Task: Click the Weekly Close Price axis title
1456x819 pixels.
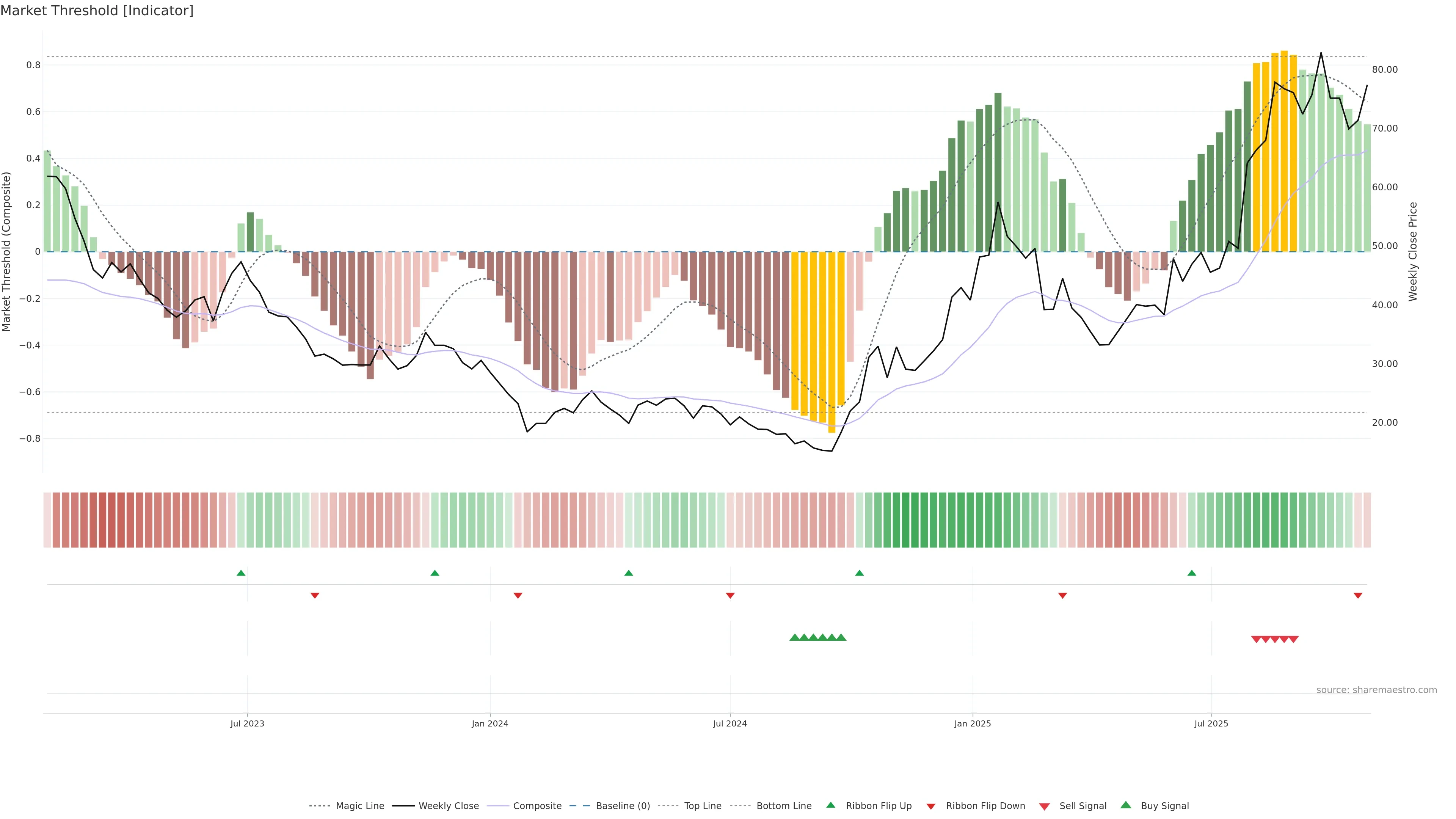Action: point(1412,251)
